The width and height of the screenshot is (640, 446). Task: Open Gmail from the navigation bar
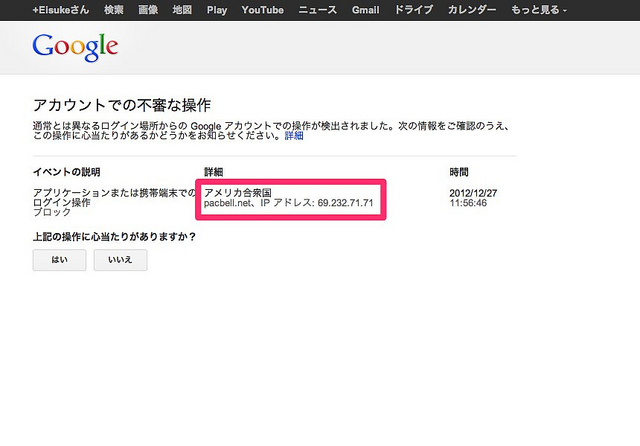366,10
